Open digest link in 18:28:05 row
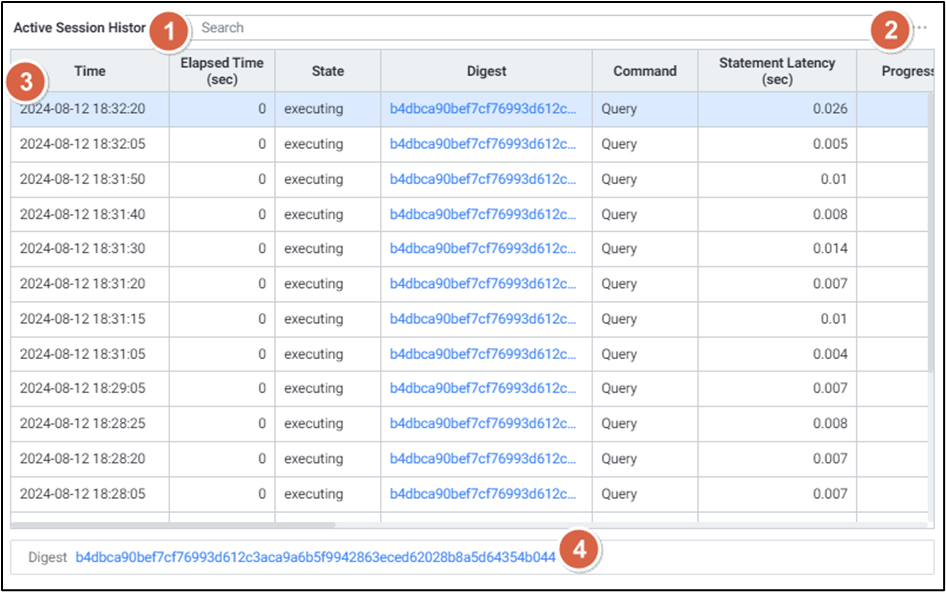The width and height of the screenshot is (946, 592). point(483,494)
